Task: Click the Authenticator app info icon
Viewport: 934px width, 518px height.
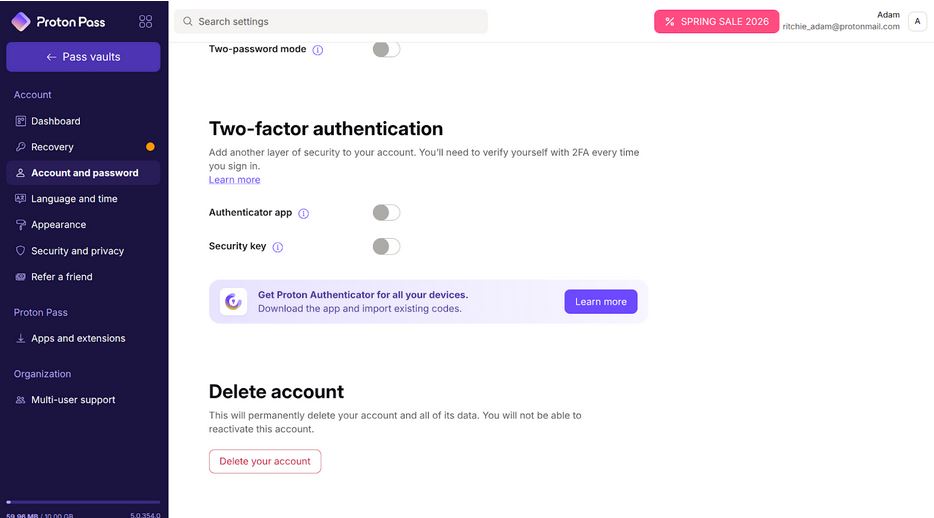Action: pos(304,213)
